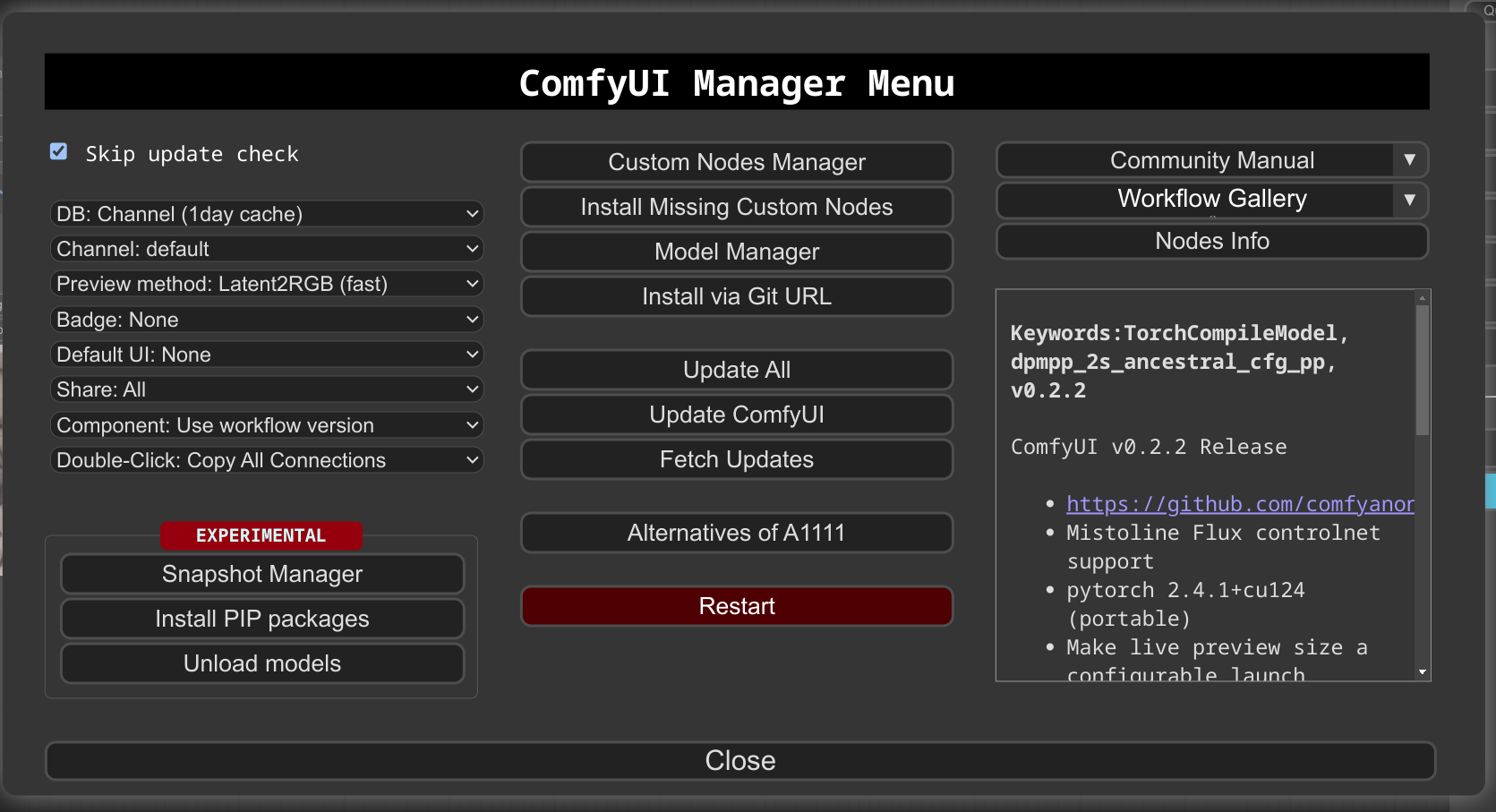Open Custom Nodes Manager

pos(736,162)
